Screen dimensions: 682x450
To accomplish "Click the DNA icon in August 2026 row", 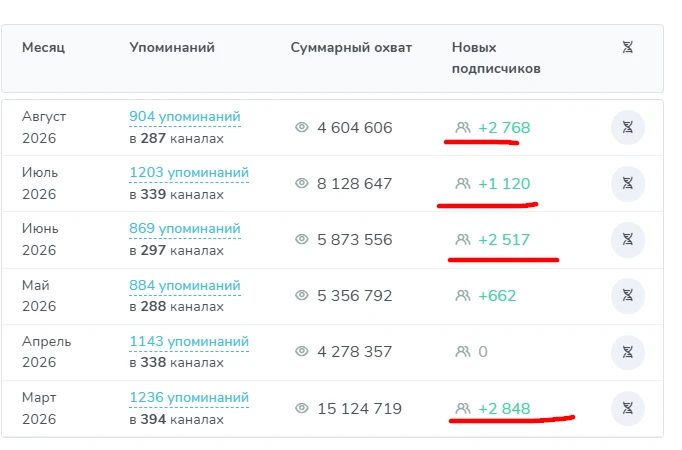I will tap(628, 127).
